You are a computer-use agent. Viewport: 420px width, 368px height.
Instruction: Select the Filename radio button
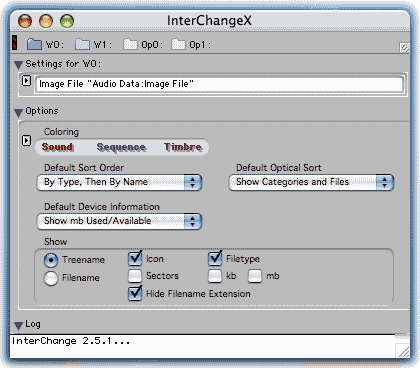tap(51, 278)
